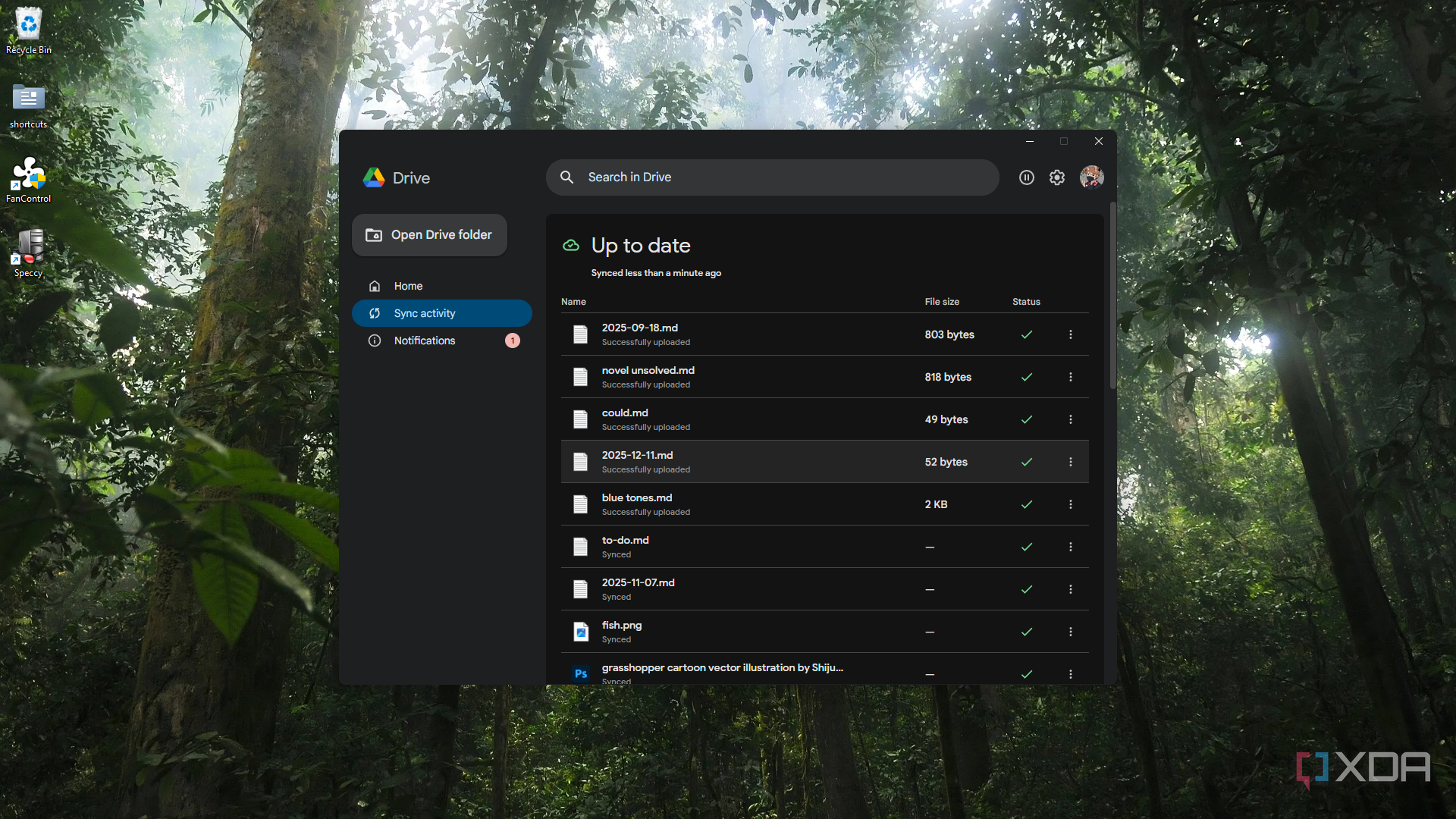
Task: Open Drive settings gear icon
Action: pyautogui.click(x=1057, y=177)
